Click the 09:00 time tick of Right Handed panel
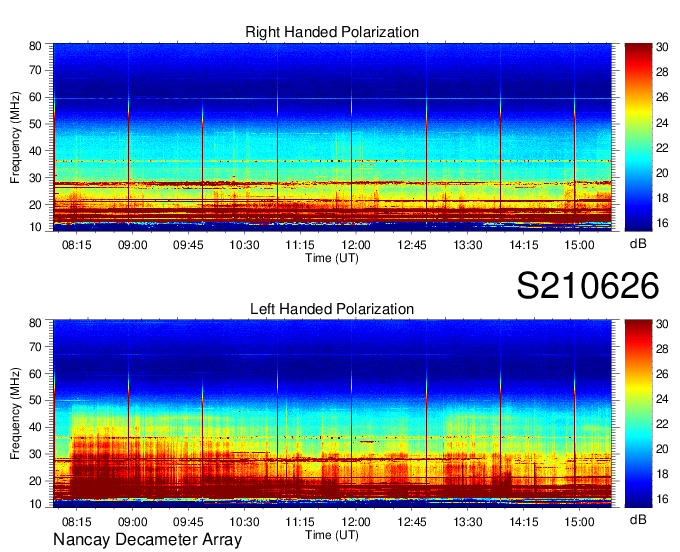The image size is (680, 552). 133,245
